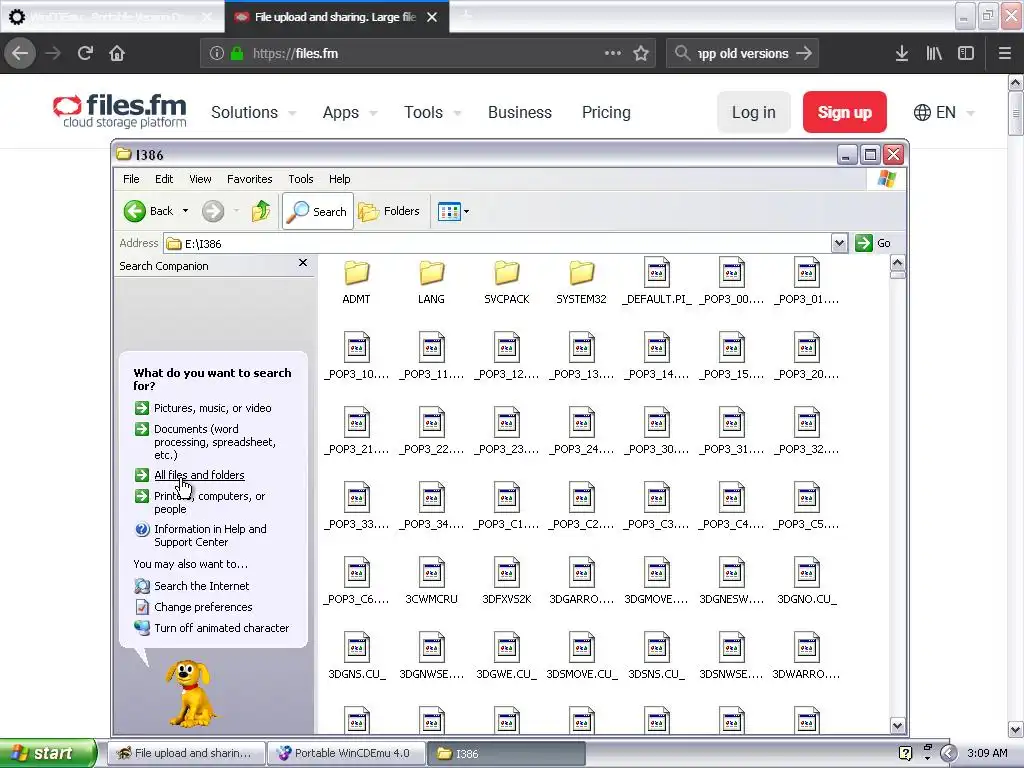This screenshot has height=768, width=1024.
Task: Click the Windows Start button
Action: (x=48, y=753)
